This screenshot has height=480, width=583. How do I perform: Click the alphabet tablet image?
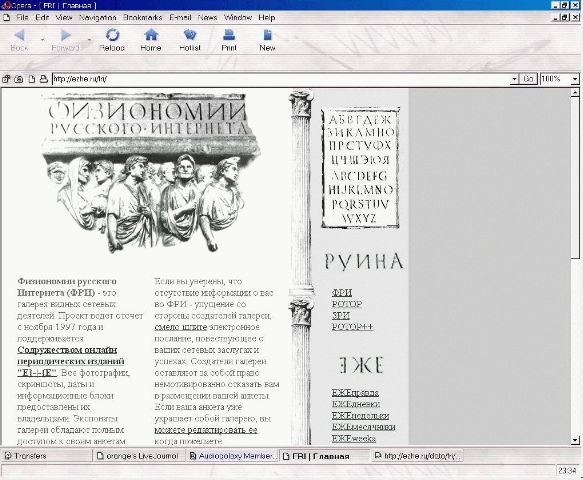(x=360, y=167)
